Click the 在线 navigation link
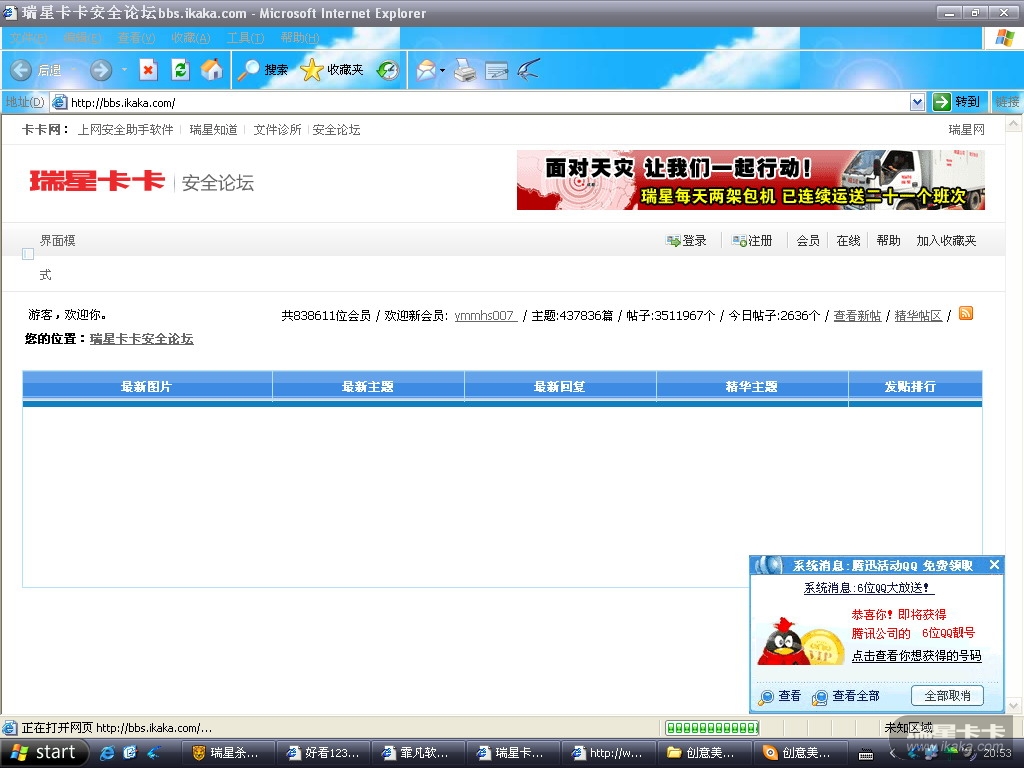1024x768 pixels. (x=848, y=241)
